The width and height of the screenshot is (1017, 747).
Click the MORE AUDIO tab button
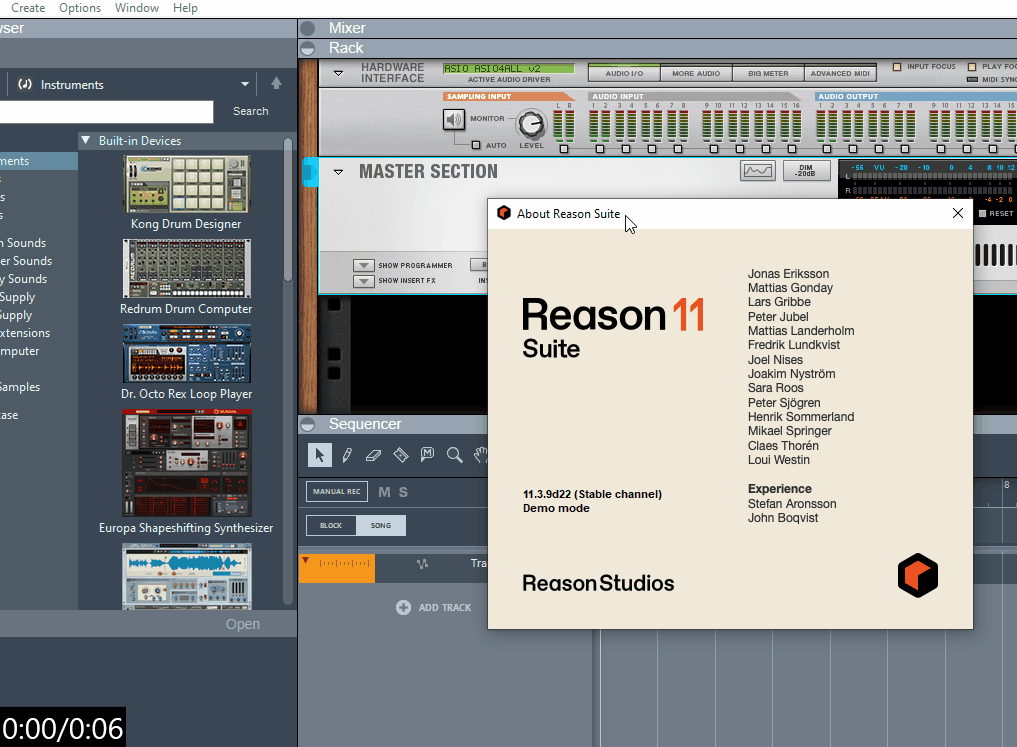tap(696, 73)
